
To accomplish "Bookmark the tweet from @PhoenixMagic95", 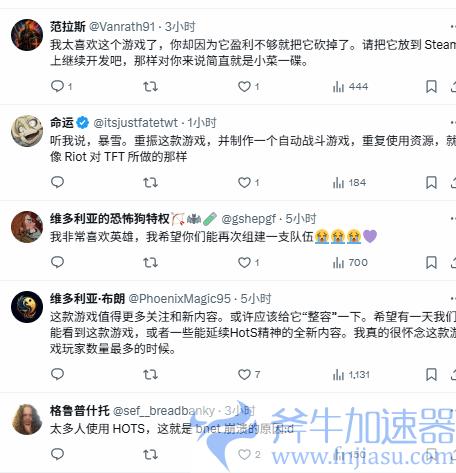I will [431, 374].
